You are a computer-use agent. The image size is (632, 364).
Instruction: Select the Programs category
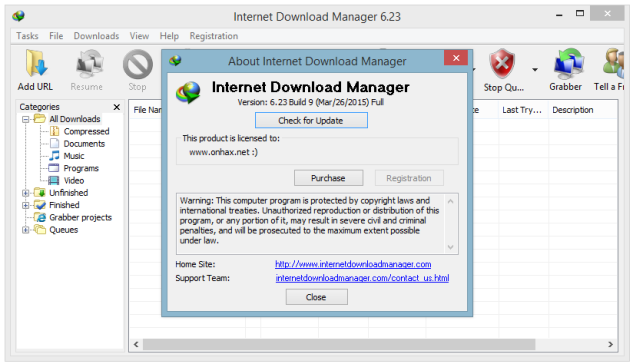(81, 168)
